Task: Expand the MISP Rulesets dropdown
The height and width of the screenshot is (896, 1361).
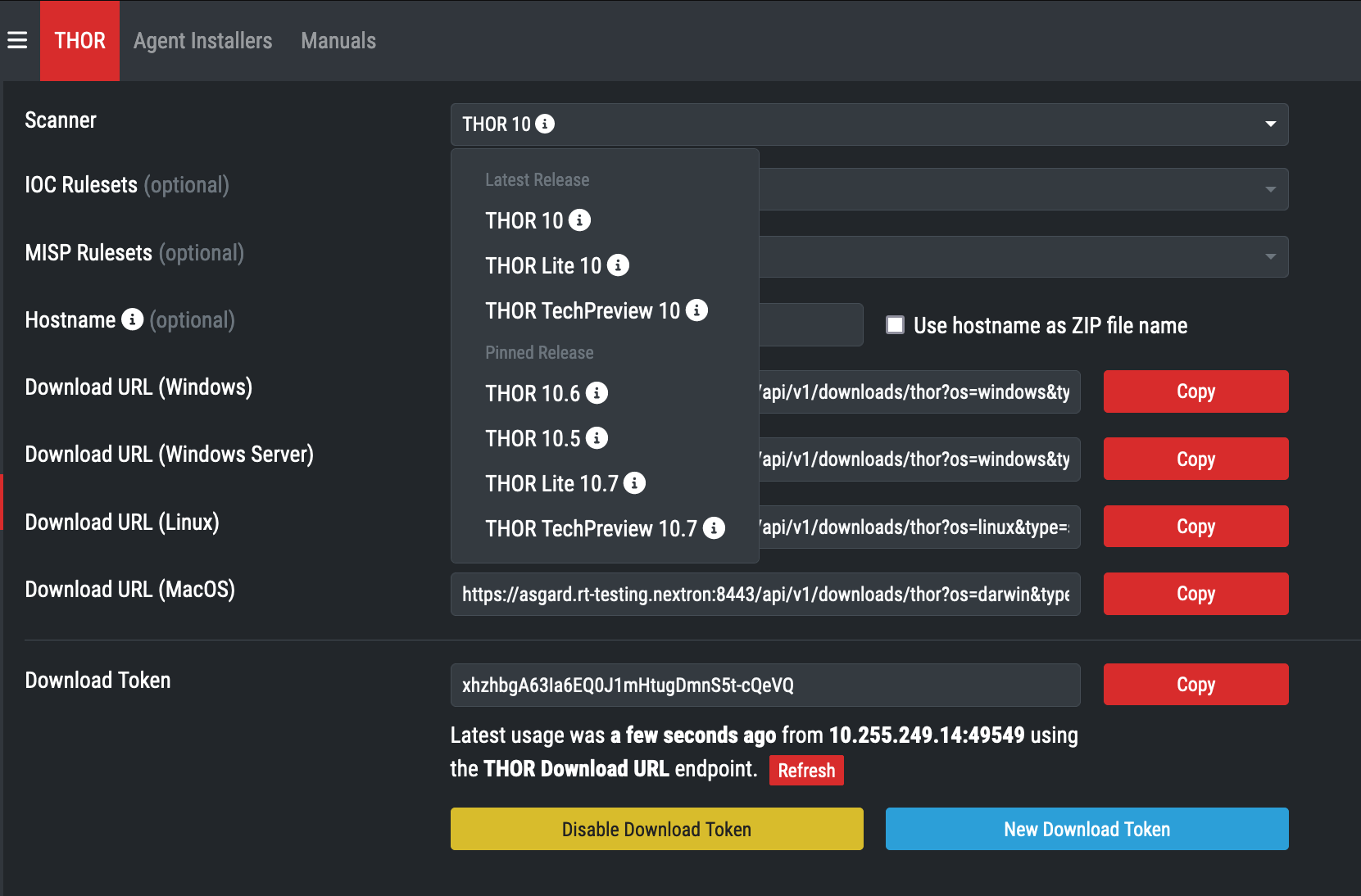Action: [1270, 257]
